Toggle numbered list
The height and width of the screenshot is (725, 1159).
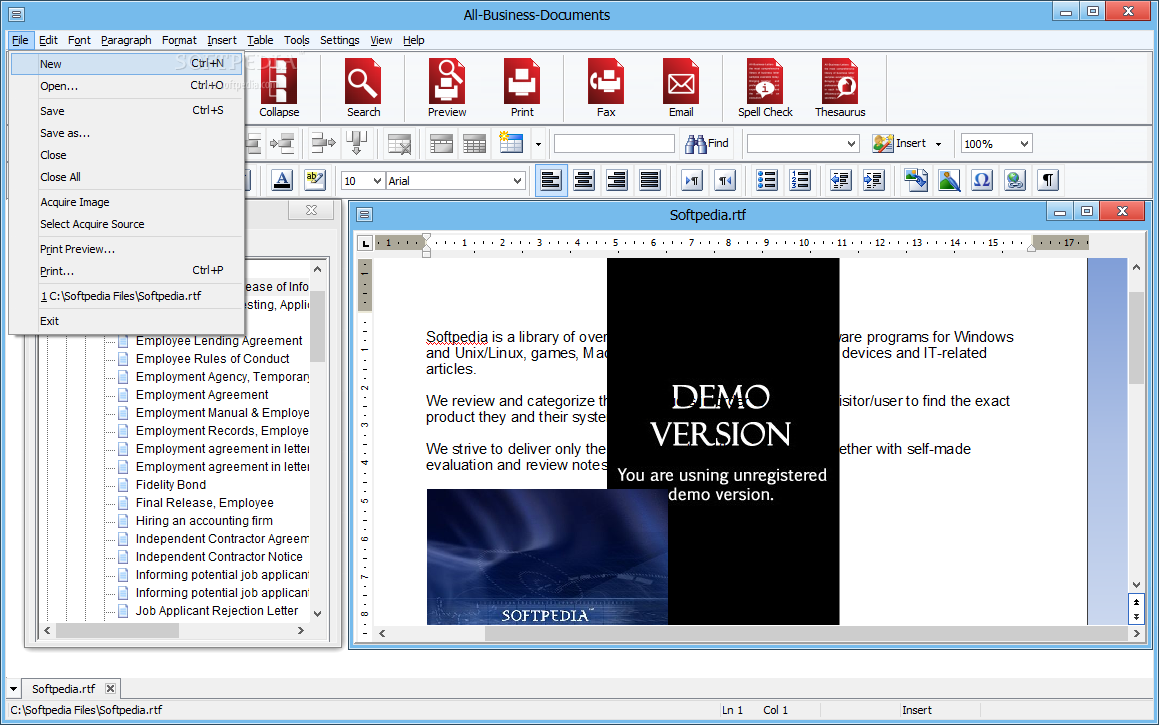point(800,180)
